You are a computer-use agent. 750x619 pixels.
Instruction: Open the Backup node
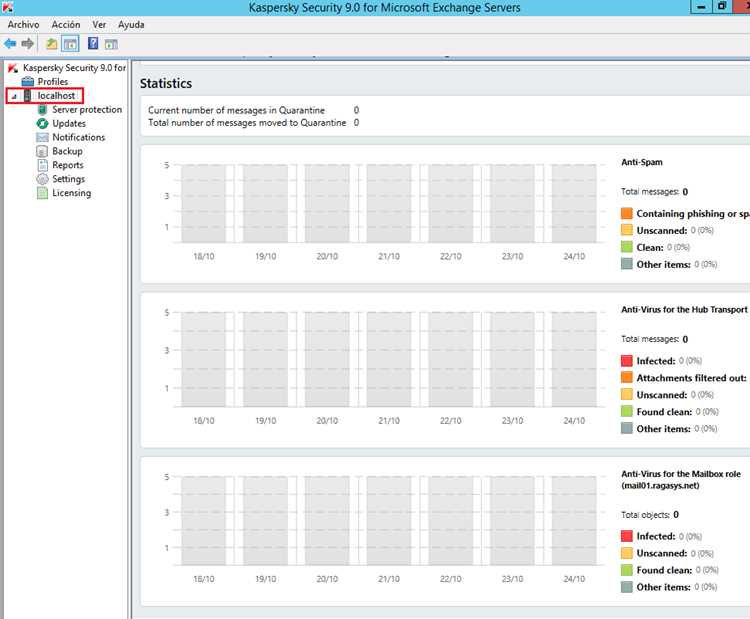[67, 151]
